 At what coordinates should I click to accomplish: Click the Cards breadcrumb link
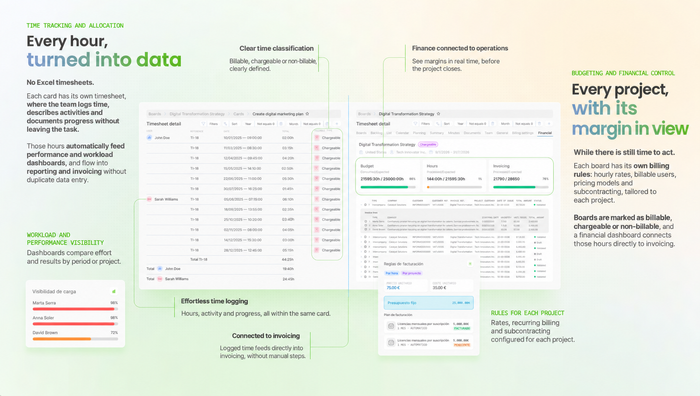pos(238,114)
